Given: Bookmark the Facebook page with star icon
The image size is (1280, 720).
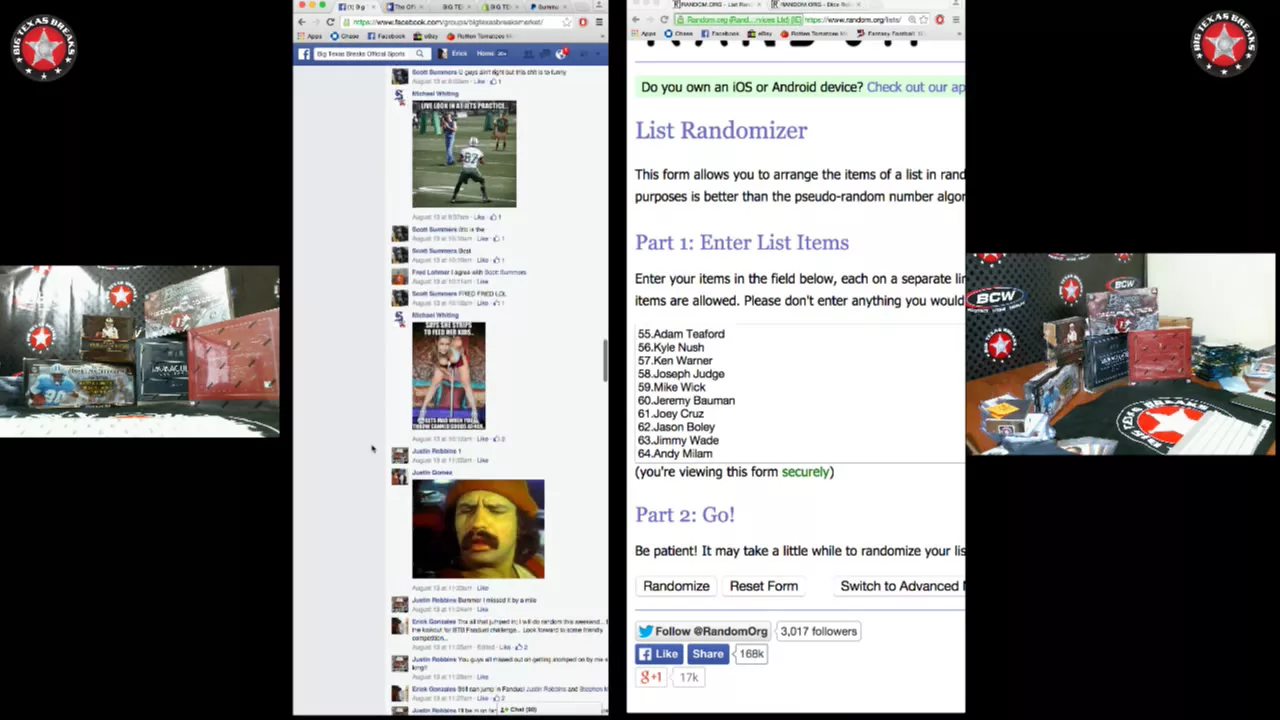Looking at the screenshot, I should tap(567, 22).
